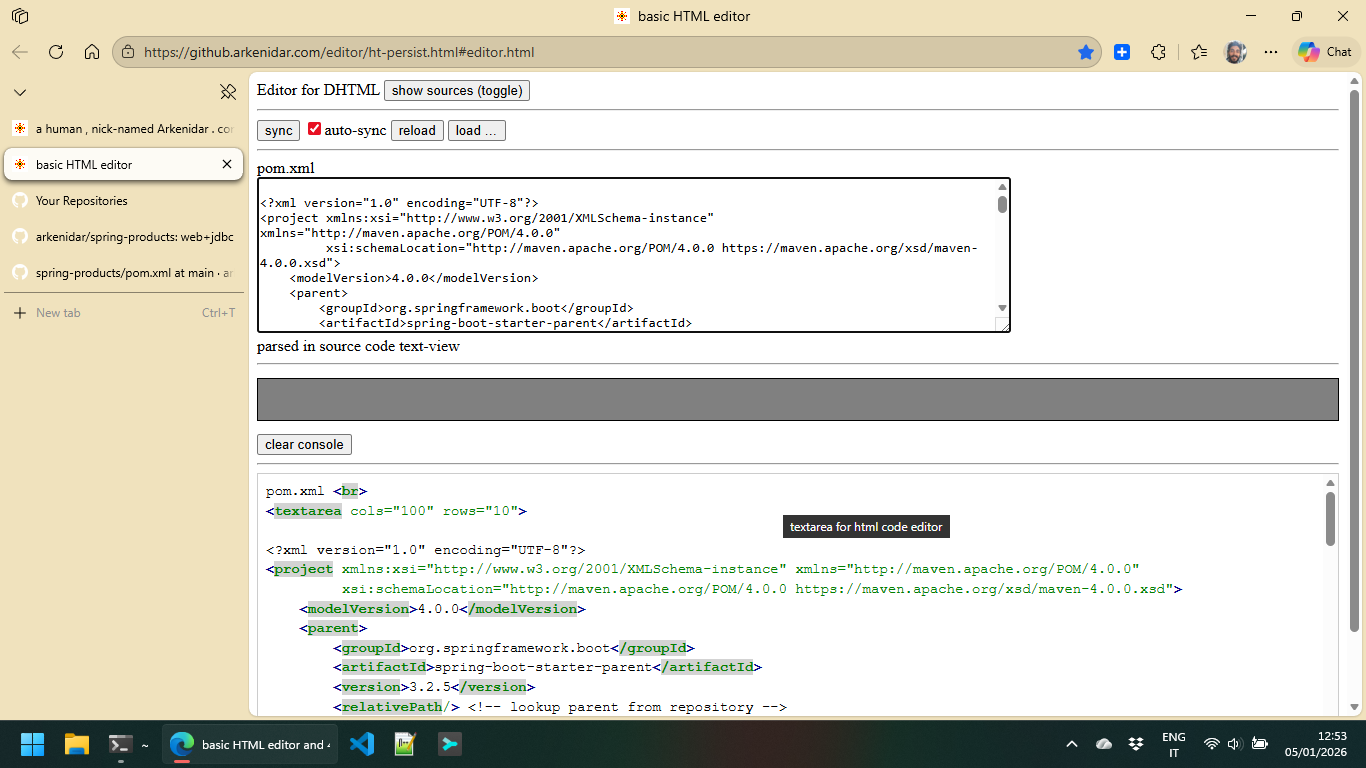Screen dimensions: 1366x768
Task: Click the clear console button
Action: (x=304, y=445)
